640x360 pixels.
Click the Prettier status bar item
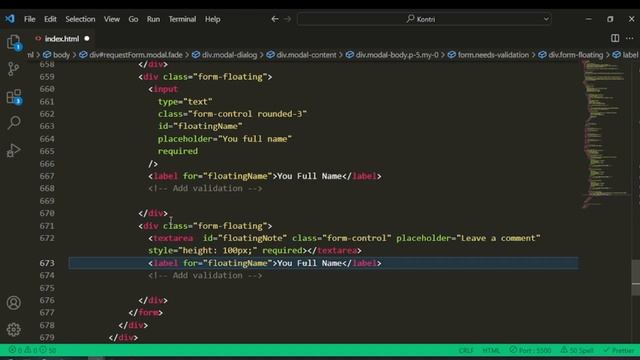point(618,350)
